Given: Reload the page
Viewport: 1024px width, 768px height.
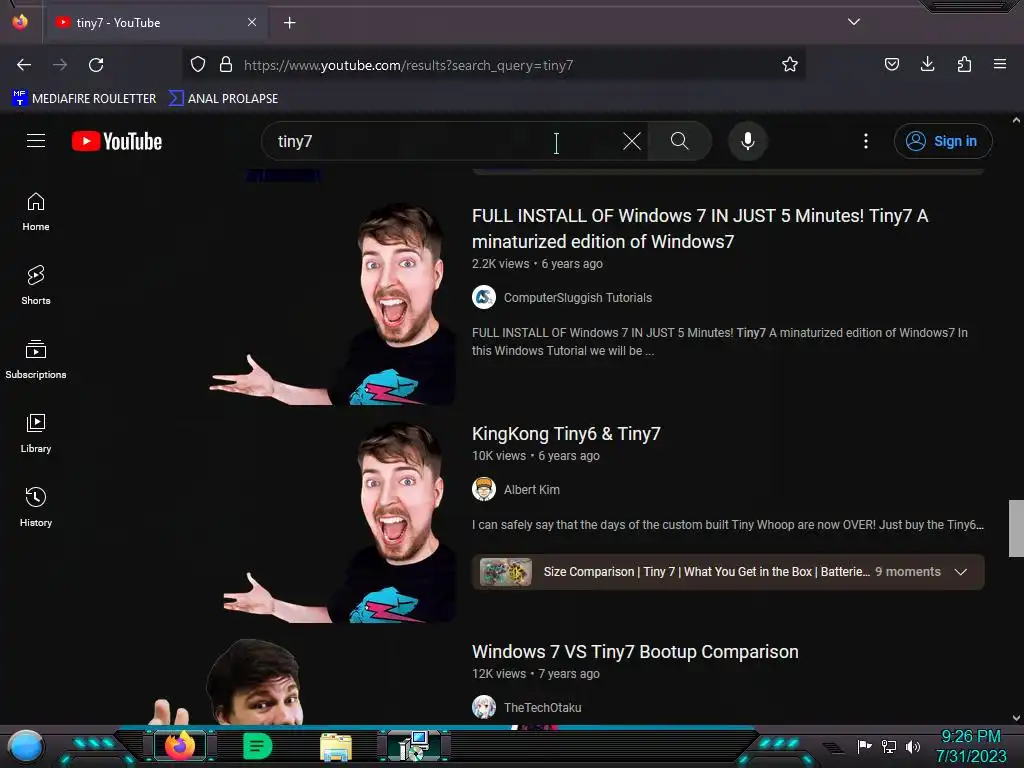Looking at the screenshot, I should (x=96, y=65).
